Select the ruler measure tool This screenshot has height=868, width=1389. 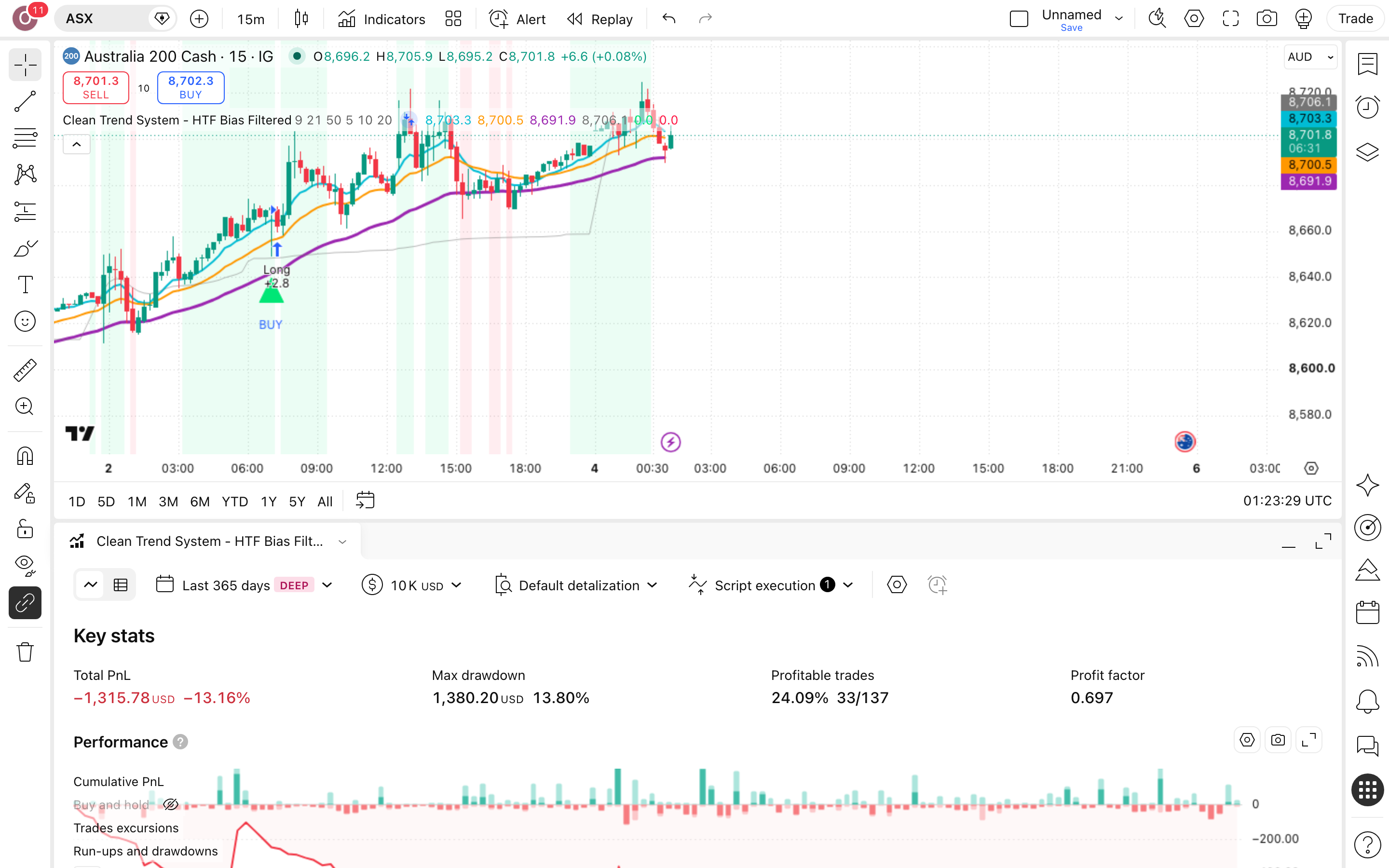pos(25,370)
